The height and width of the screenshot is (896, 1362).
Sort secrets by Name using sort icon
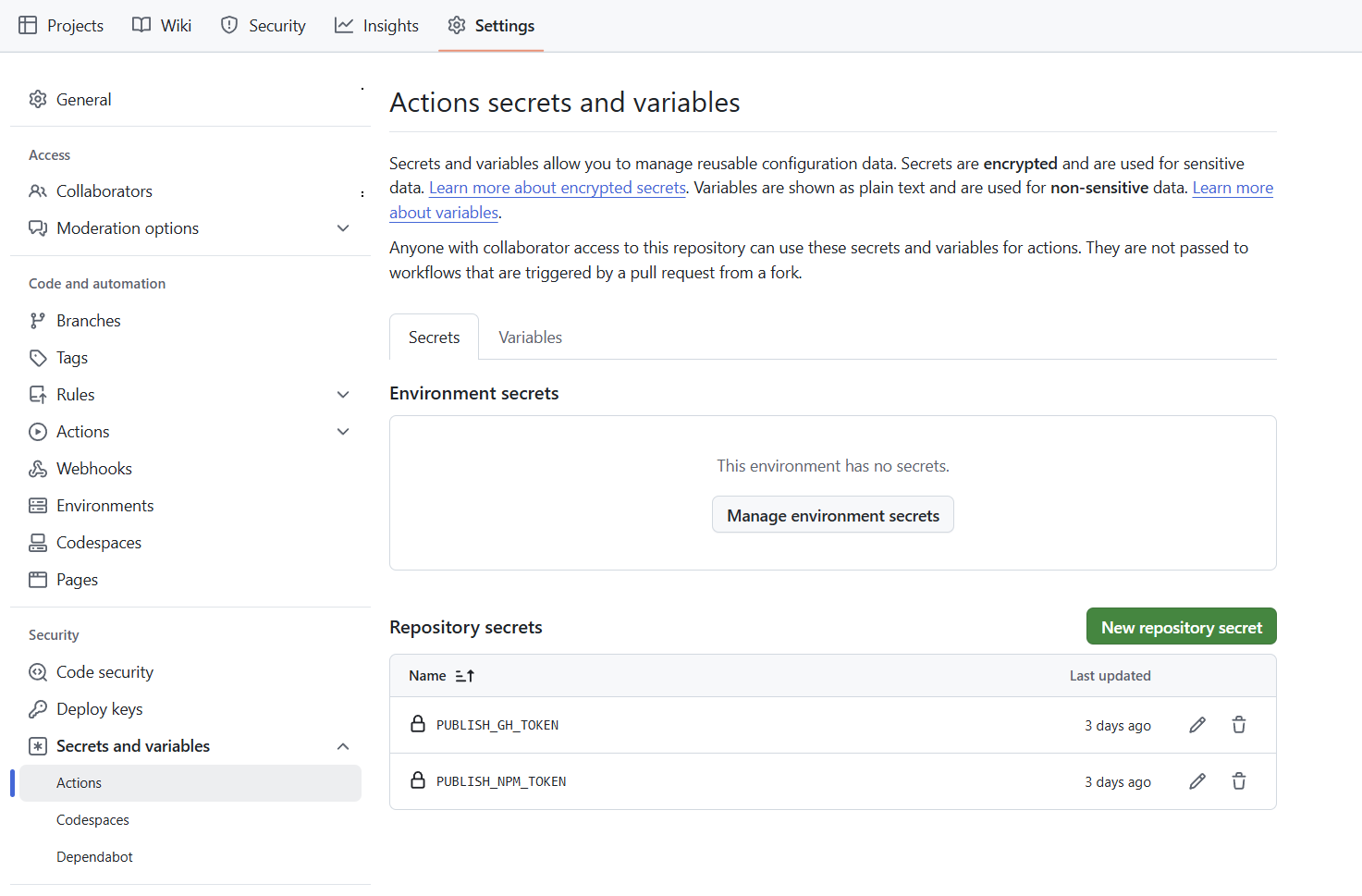click(465, 676)
